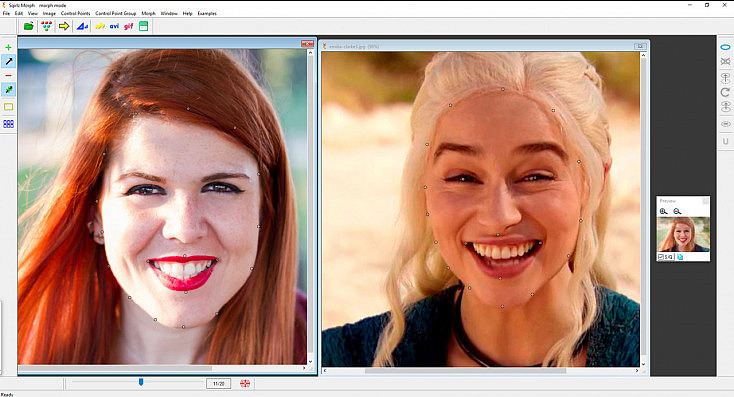Zoom in the Preview panel
The height and width of the screenshot is (397, 734).
click(663, 211)
